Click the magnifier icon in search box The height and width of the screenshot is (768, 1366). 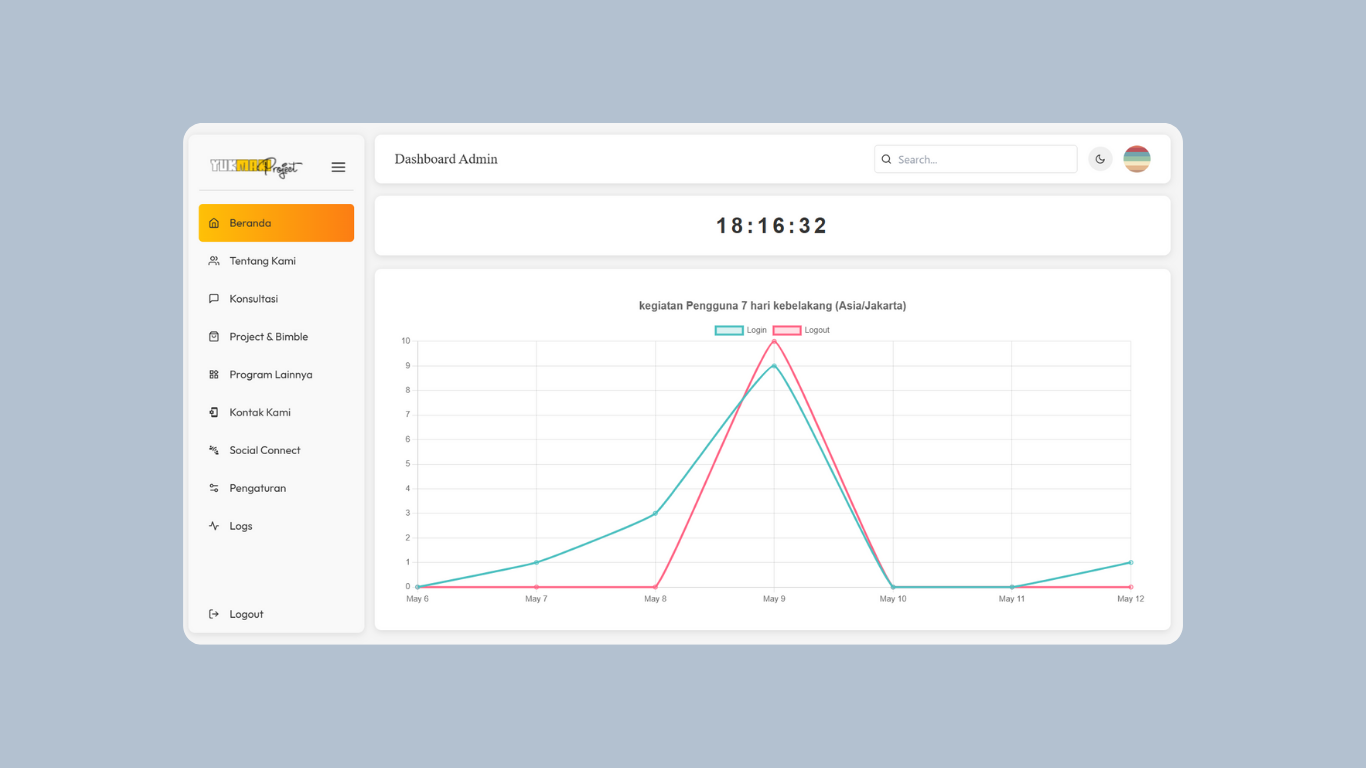886,159
